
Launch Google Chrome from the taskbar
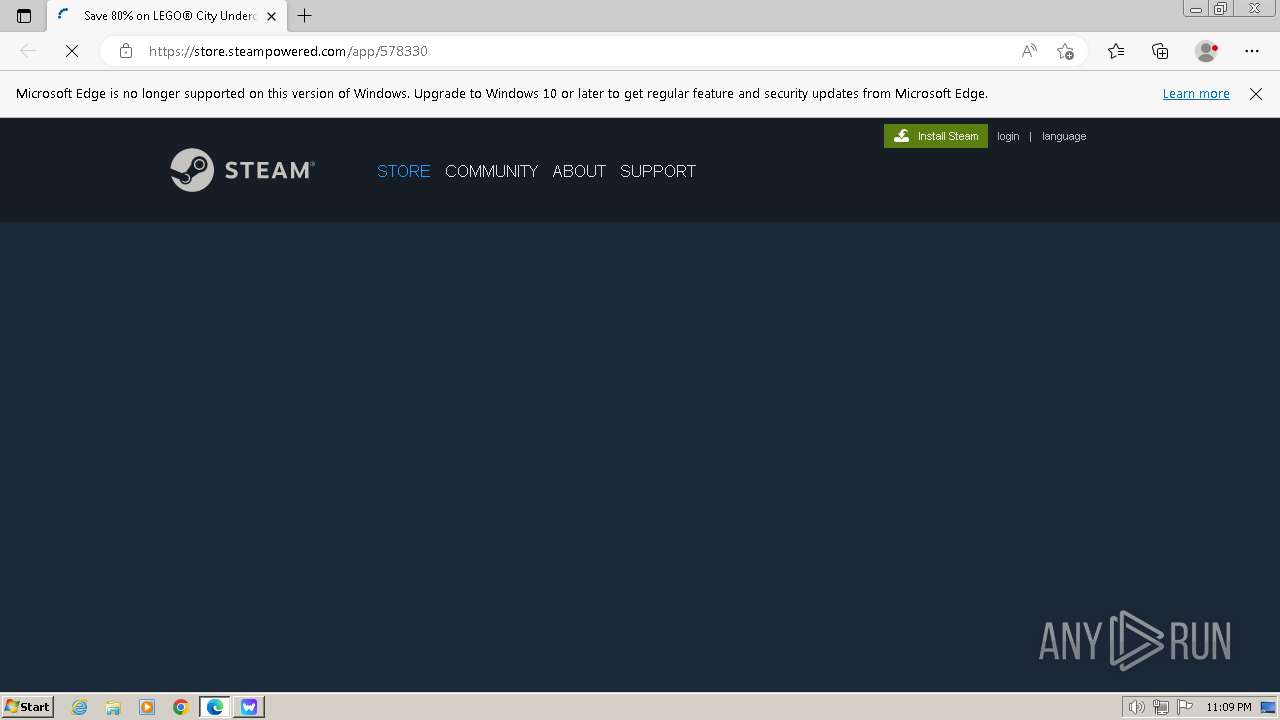pyautogui.click(x=180, y=707)
